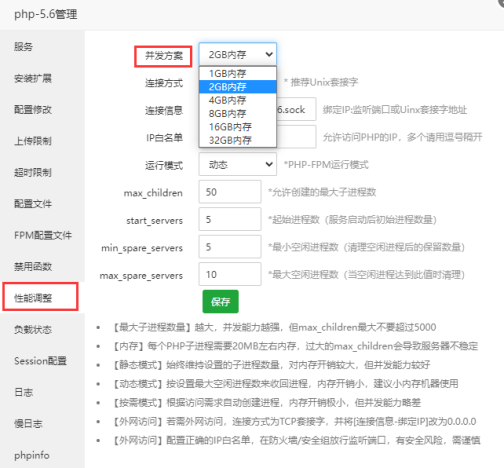Open 配置修改 section
The width and height of the screenshot is (504, 468).
tap(33, 110)
